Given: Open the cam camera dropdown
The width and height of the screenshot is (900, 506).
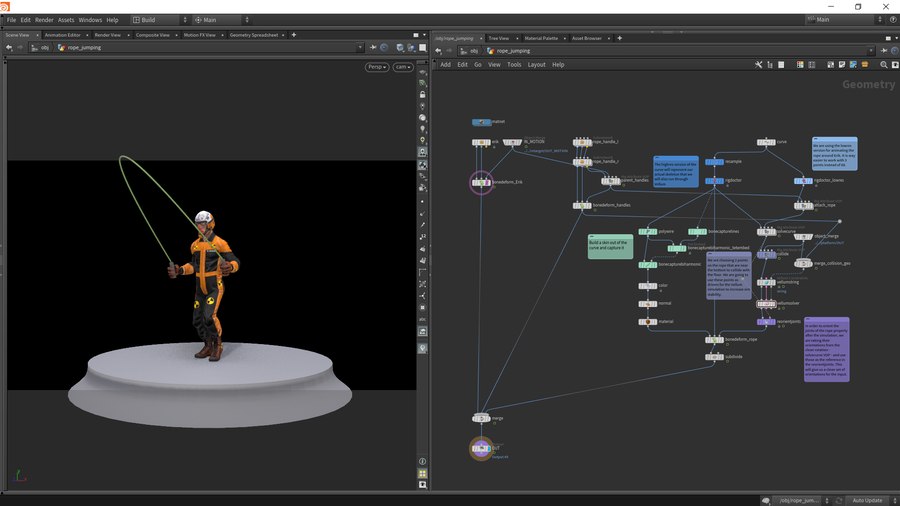Looking at the screenshot, I should pyautogui.click(x=402, y=66).
